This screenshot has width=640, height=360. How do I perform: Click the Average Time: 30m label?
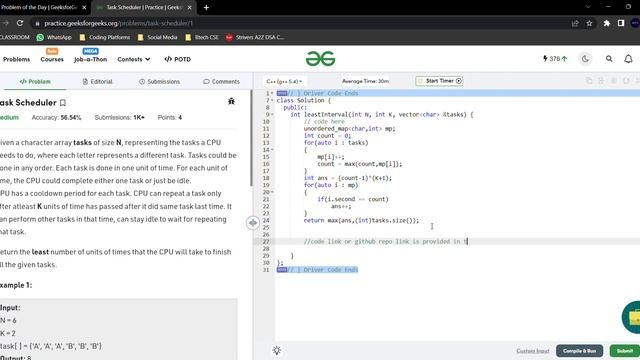[x=365, y=81]
